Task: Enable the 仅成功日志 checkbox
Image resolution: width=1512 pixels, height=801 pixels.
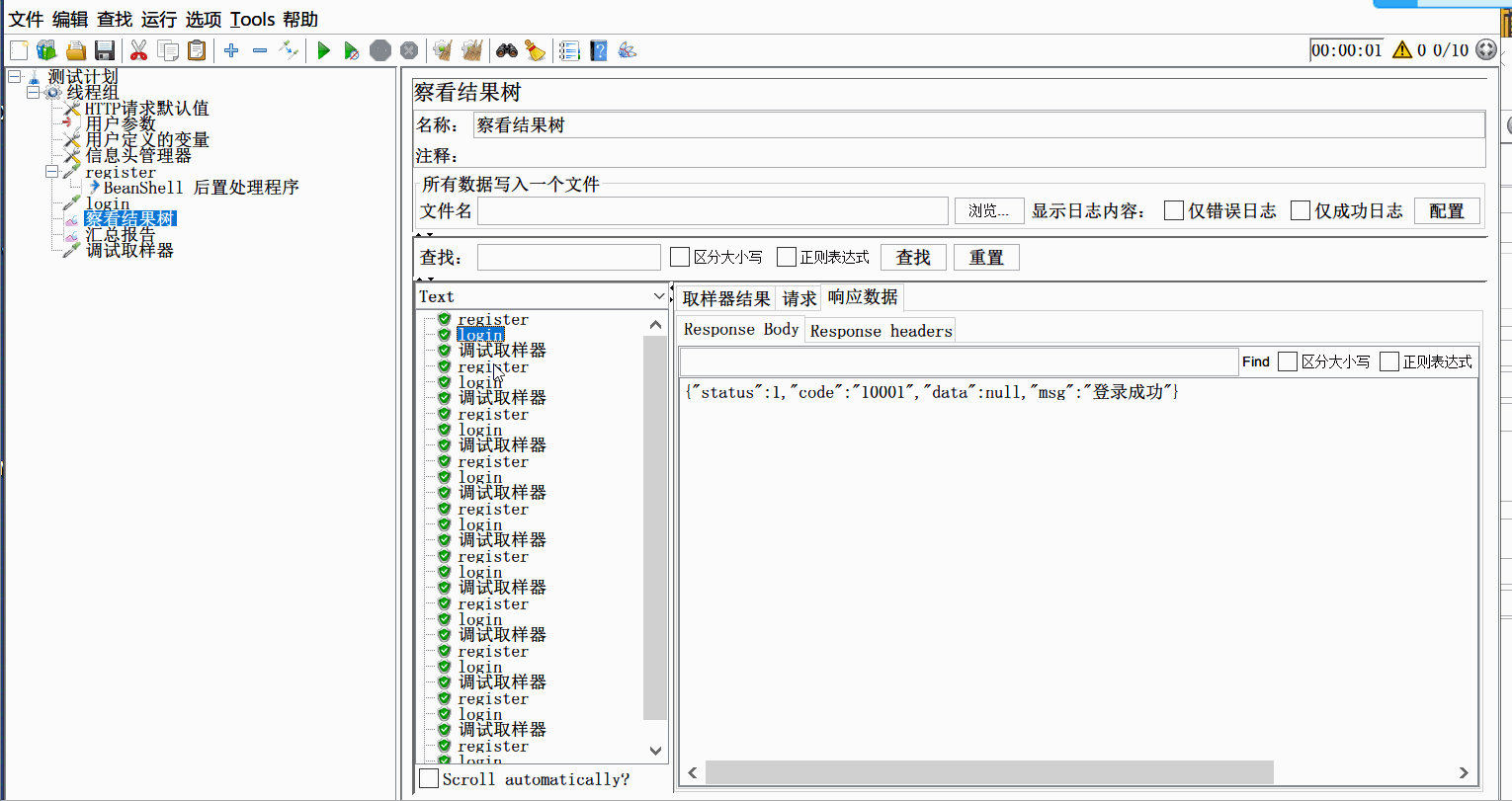Action: tap(1301, 210)
